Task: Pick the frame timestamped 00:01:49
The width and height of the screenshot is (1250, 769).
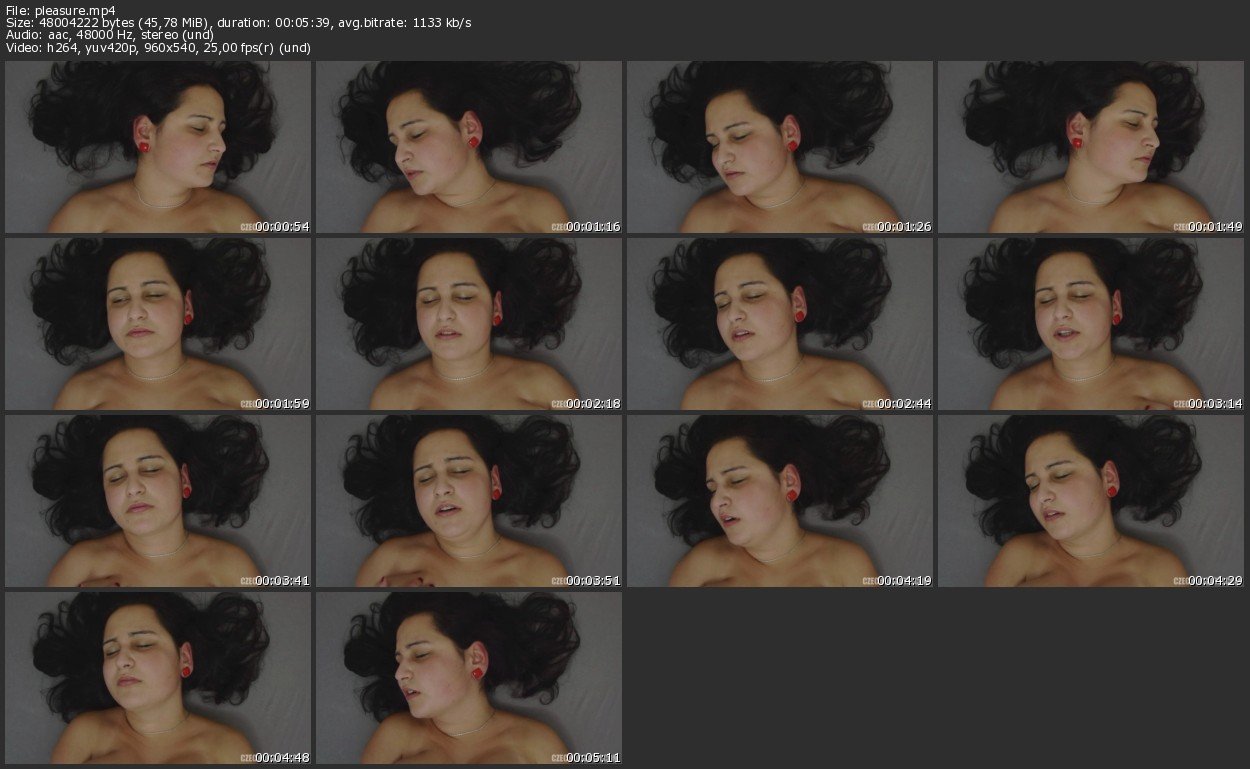Action: click(x=1091, y=147)
